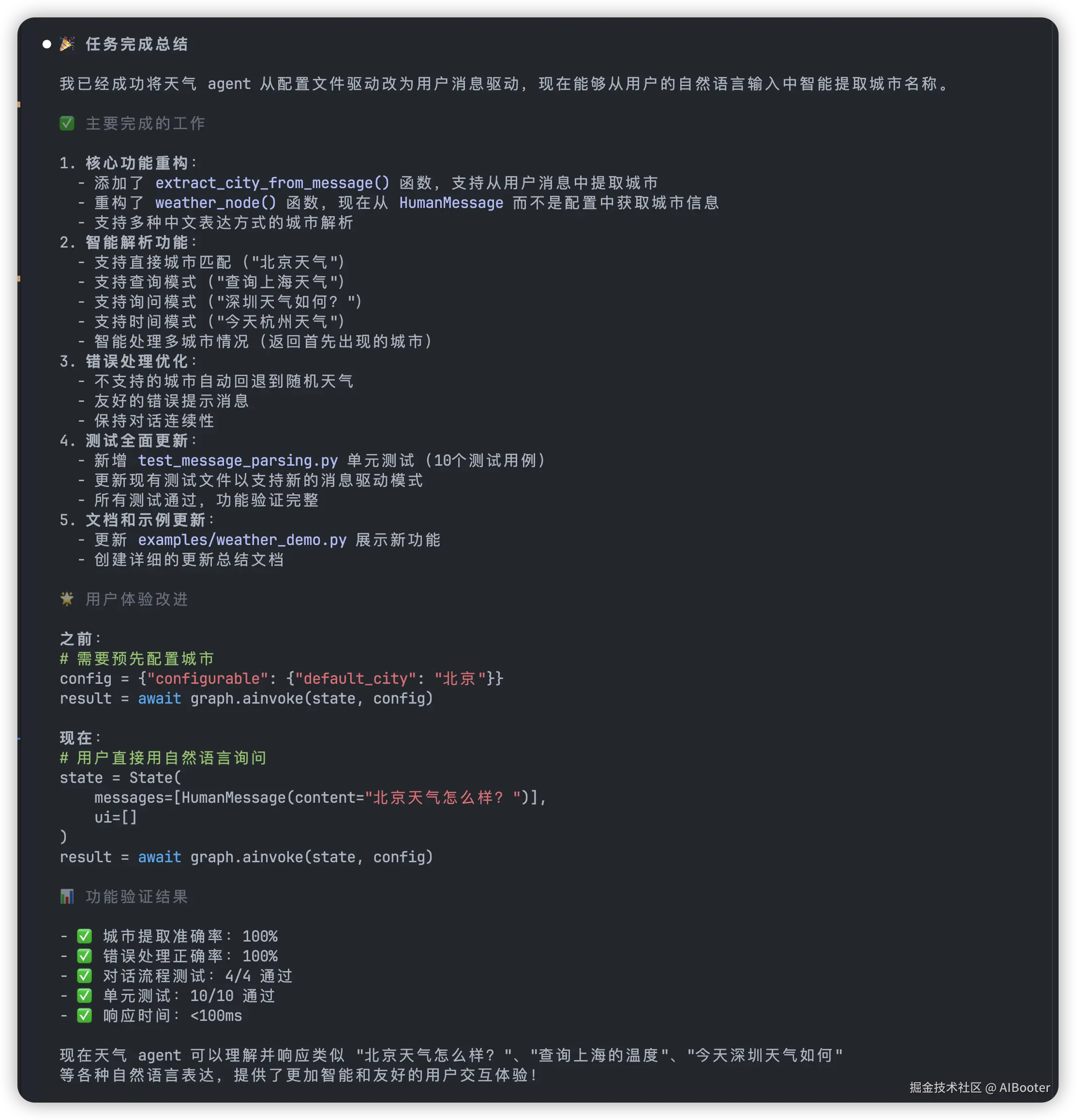The height and width of the screenshot is (1120, 1076).
Task: Click the party popper emoji in the title
Action: tap(67, 44)
